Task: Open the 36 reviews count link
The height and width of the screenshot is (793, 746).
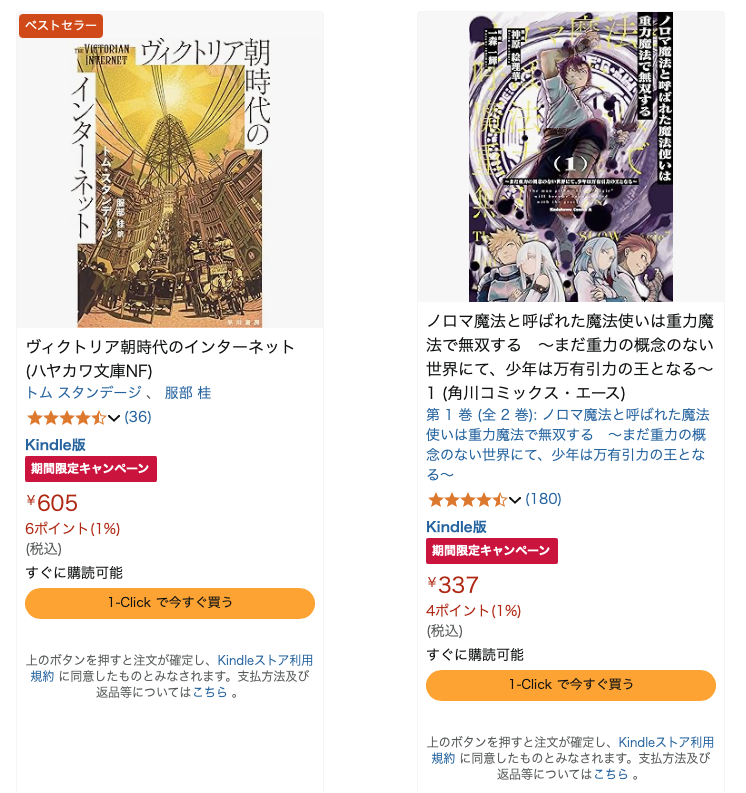Action: click(138, 417)
